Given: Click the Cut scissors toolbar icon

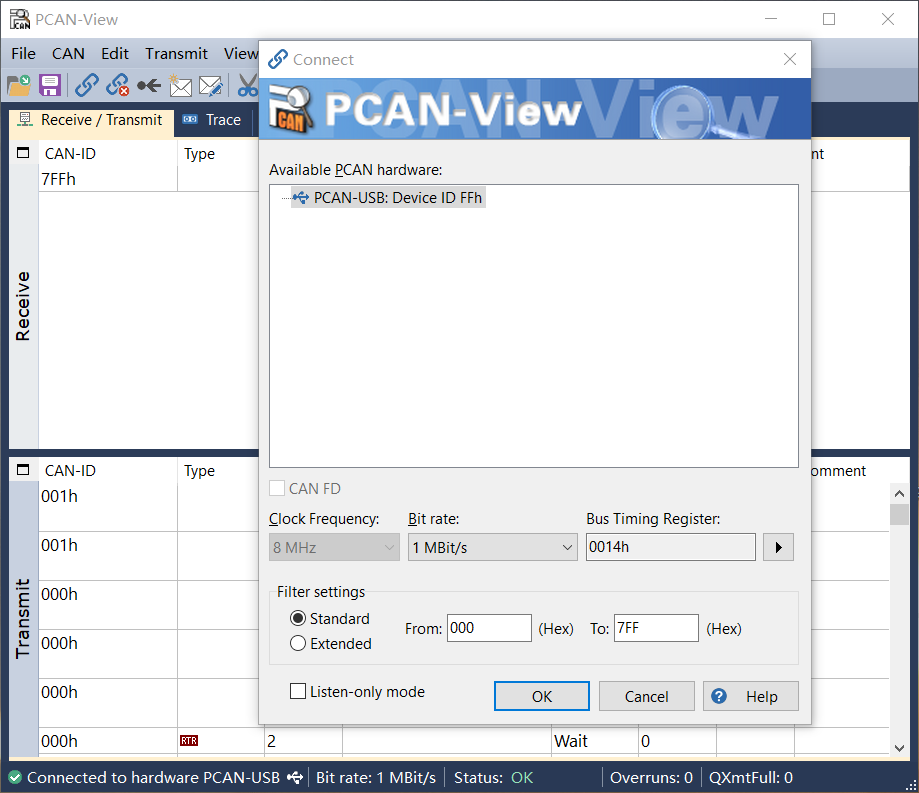Looking at the screenshot, I should point(248,86).
